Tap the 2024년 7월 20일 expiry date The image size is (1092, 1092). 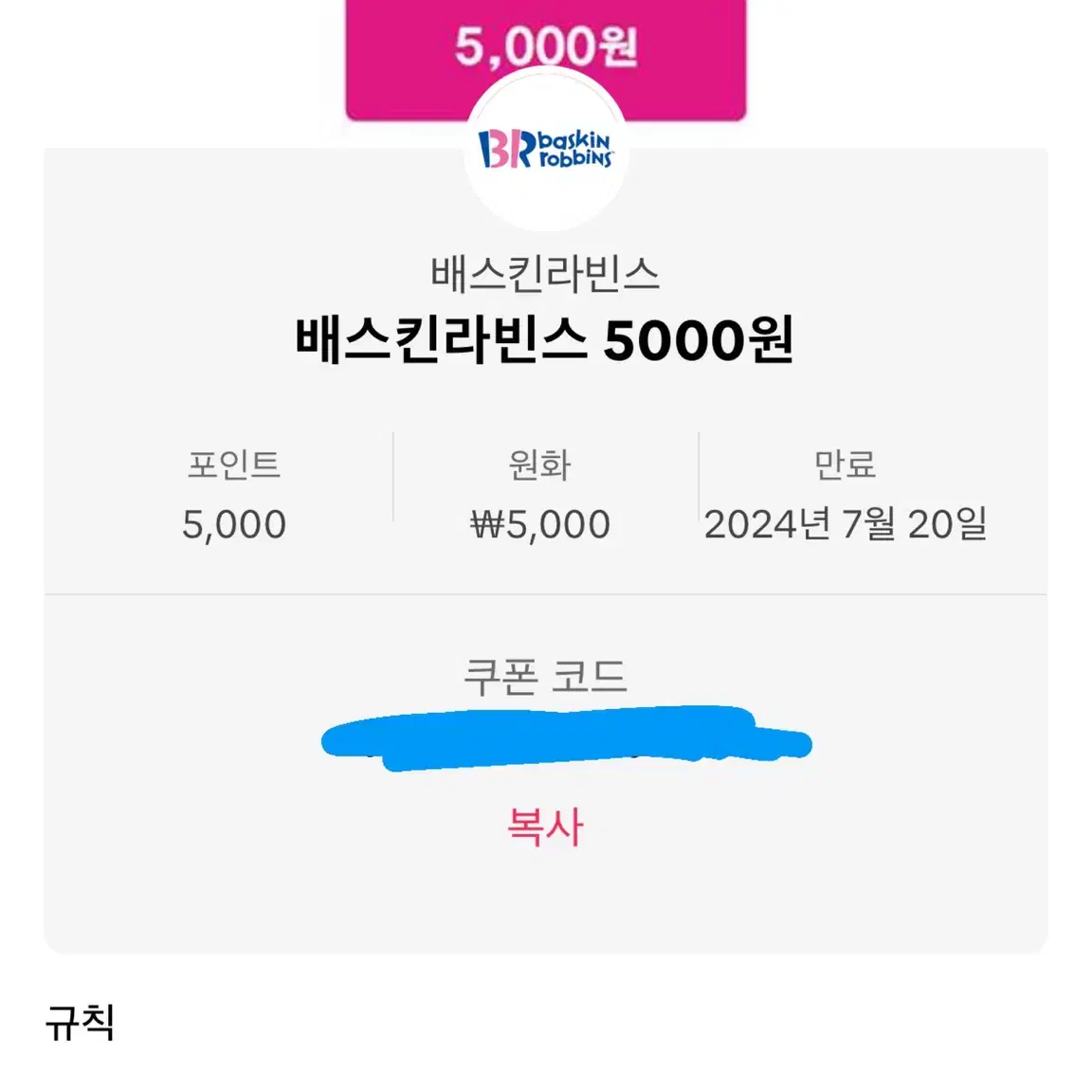pos(846,524)
